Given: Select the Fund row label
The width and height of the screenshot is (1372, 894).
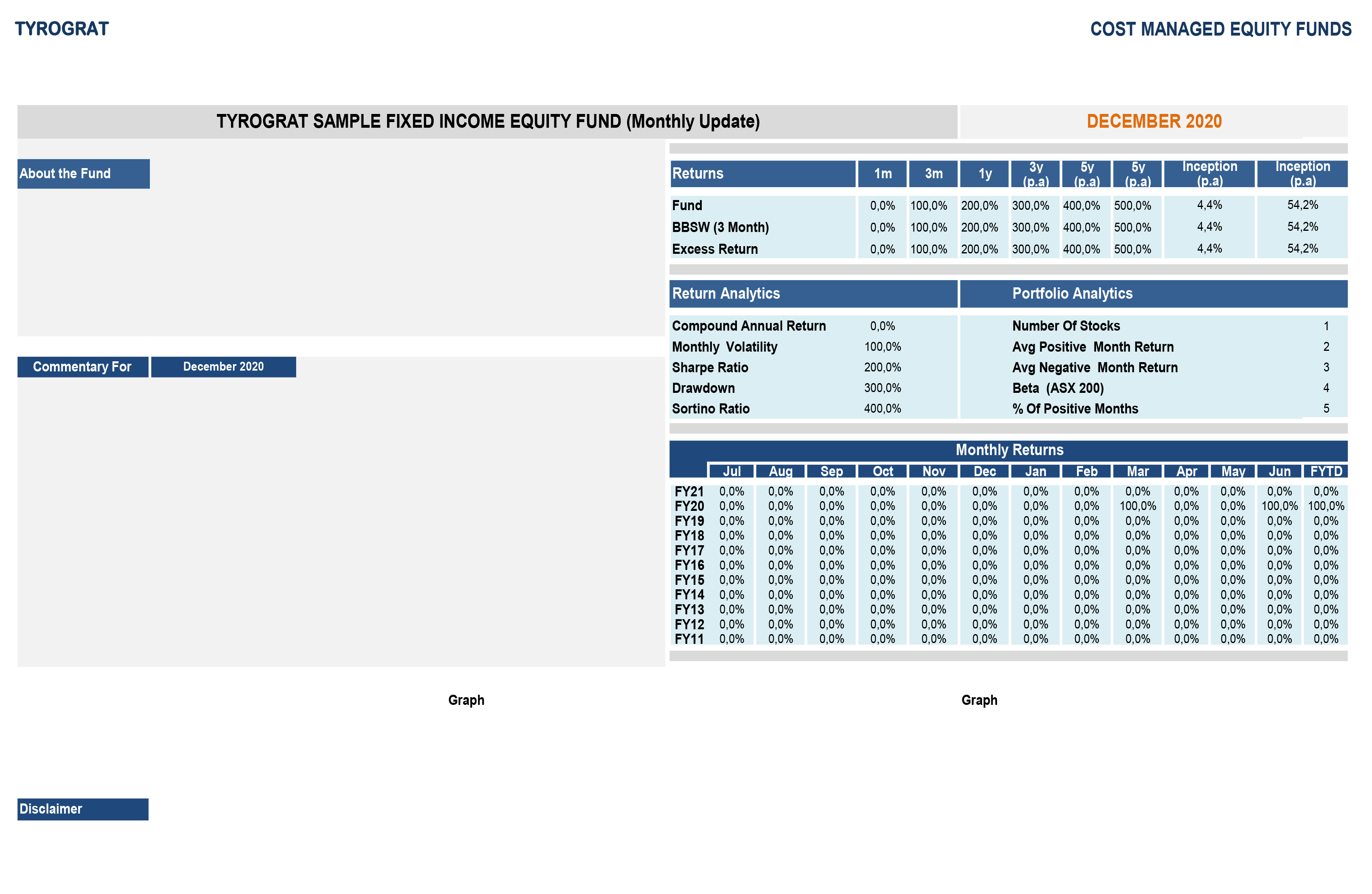Looking at the screenshot, I should (x=687, y=205).
